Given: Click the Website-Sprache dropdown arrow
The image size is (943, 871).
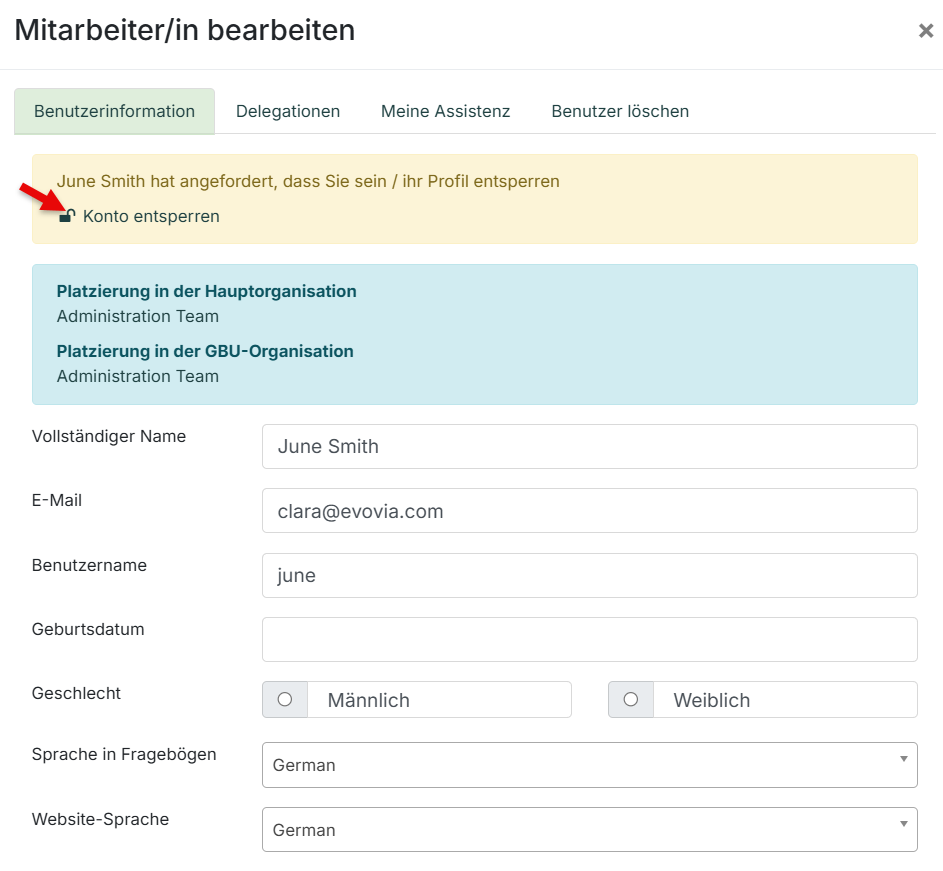Looking at the screenshot, I should (903, 824).
